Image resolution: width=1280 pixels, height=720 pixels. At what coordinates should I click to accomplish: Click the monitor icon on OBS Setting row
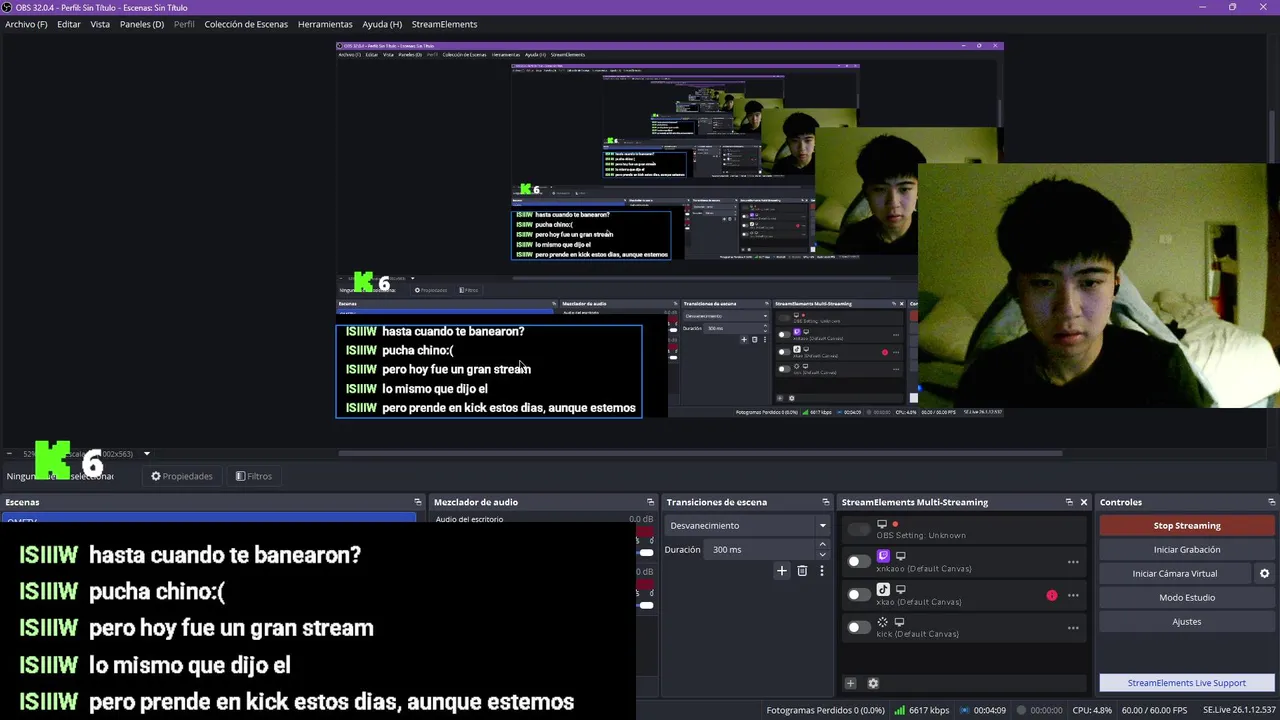(x=882, y=524)
